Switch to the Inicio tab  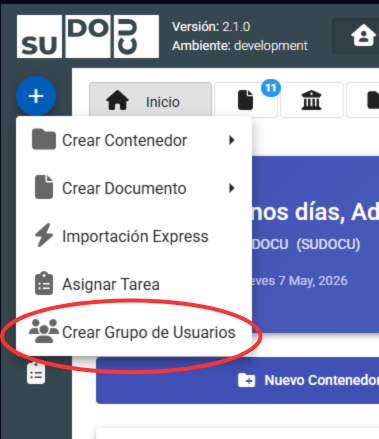pyautogui.click(x=150, y=101)
